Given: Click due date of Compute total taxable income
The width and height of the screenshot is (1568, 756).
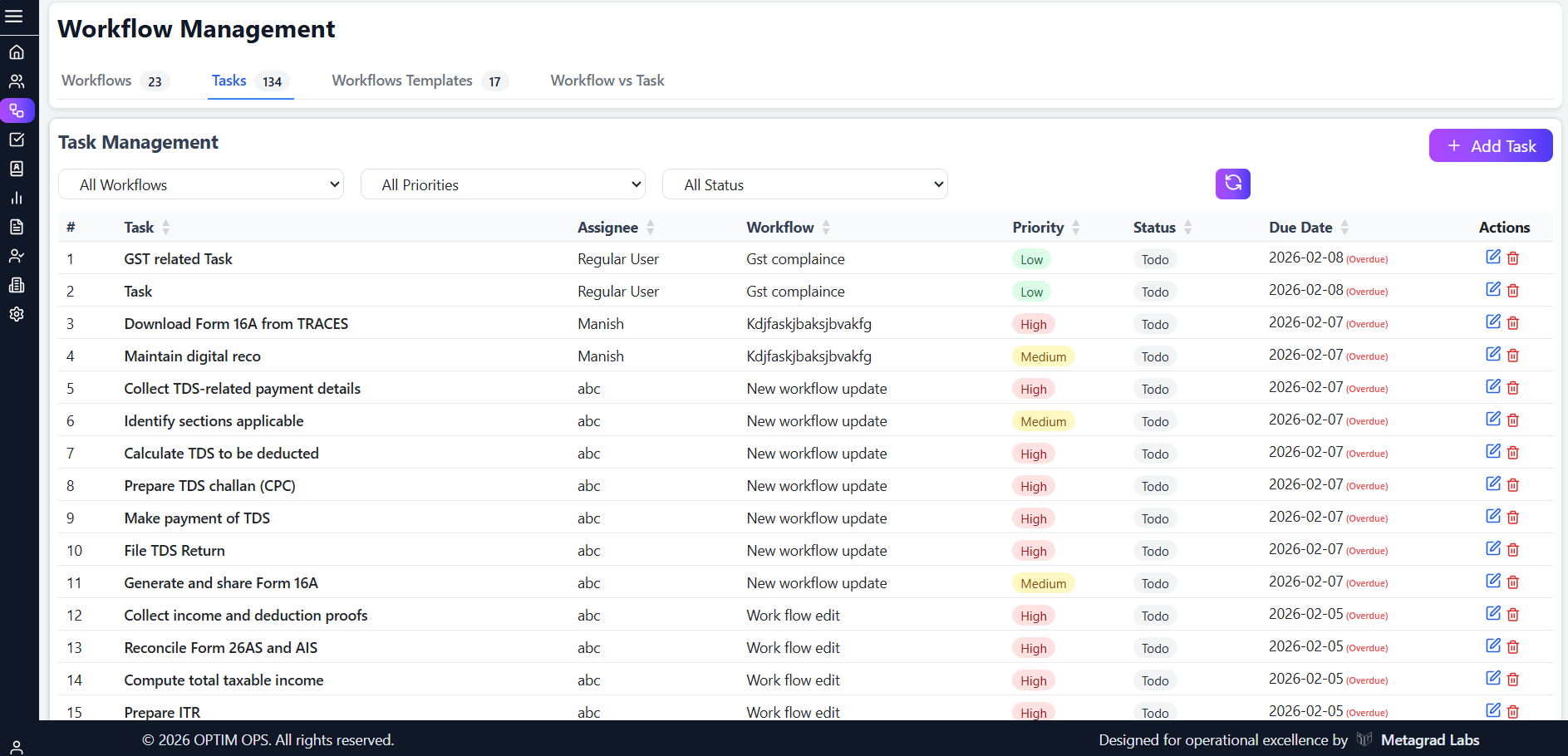Looking at the screenshot, I should coord(1328,679).
